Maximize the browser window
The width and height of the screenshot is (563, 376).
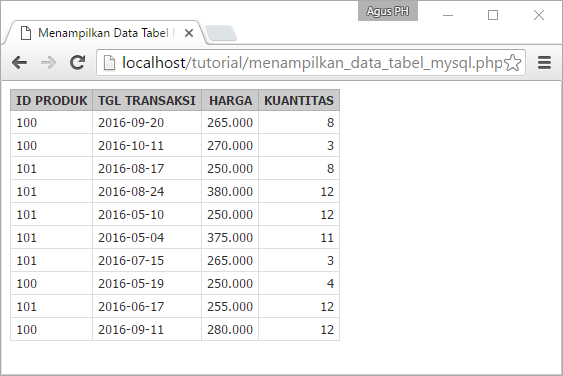point(493,15)
